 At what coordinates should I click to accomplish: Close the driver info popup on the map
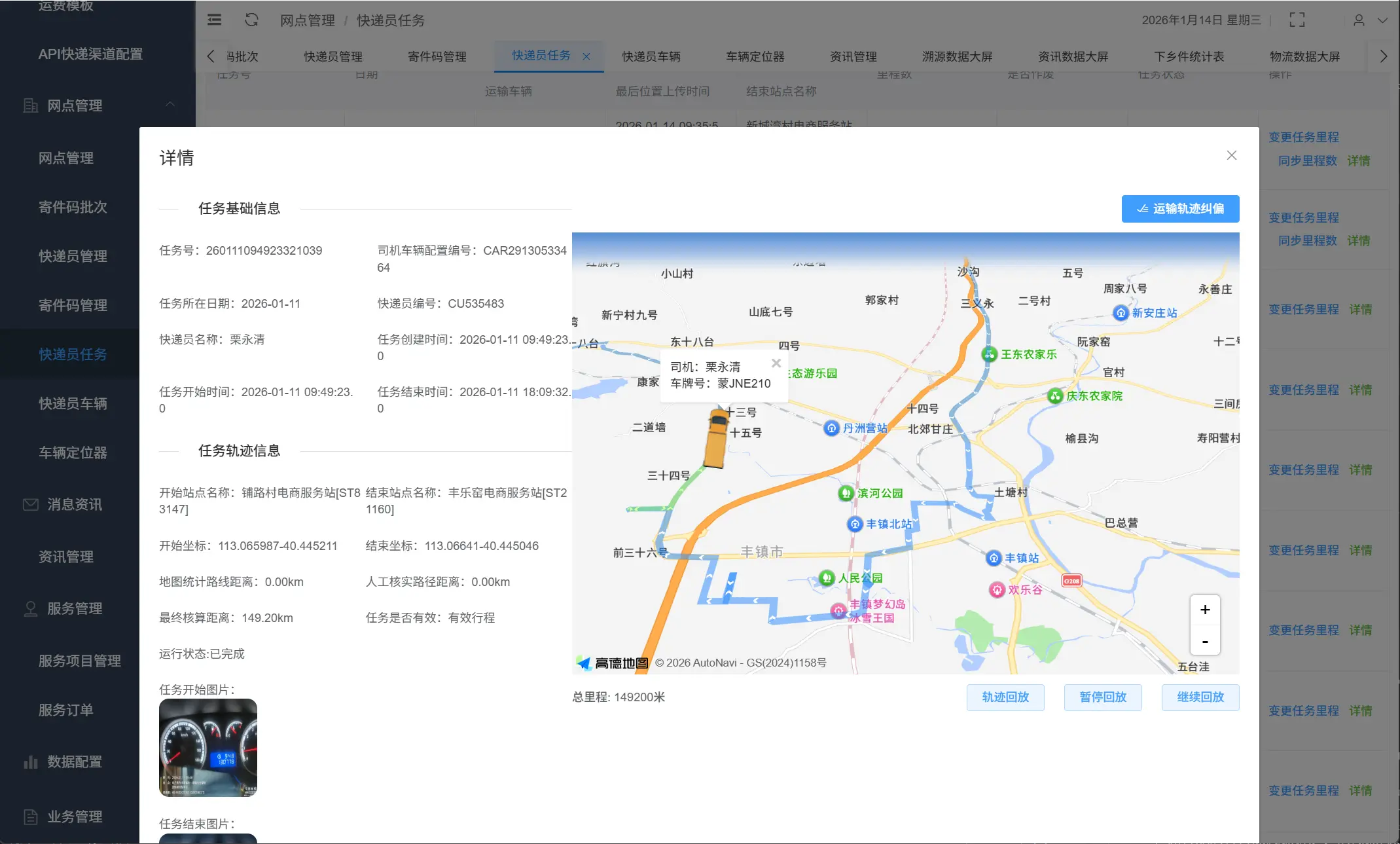click(777, 363)
